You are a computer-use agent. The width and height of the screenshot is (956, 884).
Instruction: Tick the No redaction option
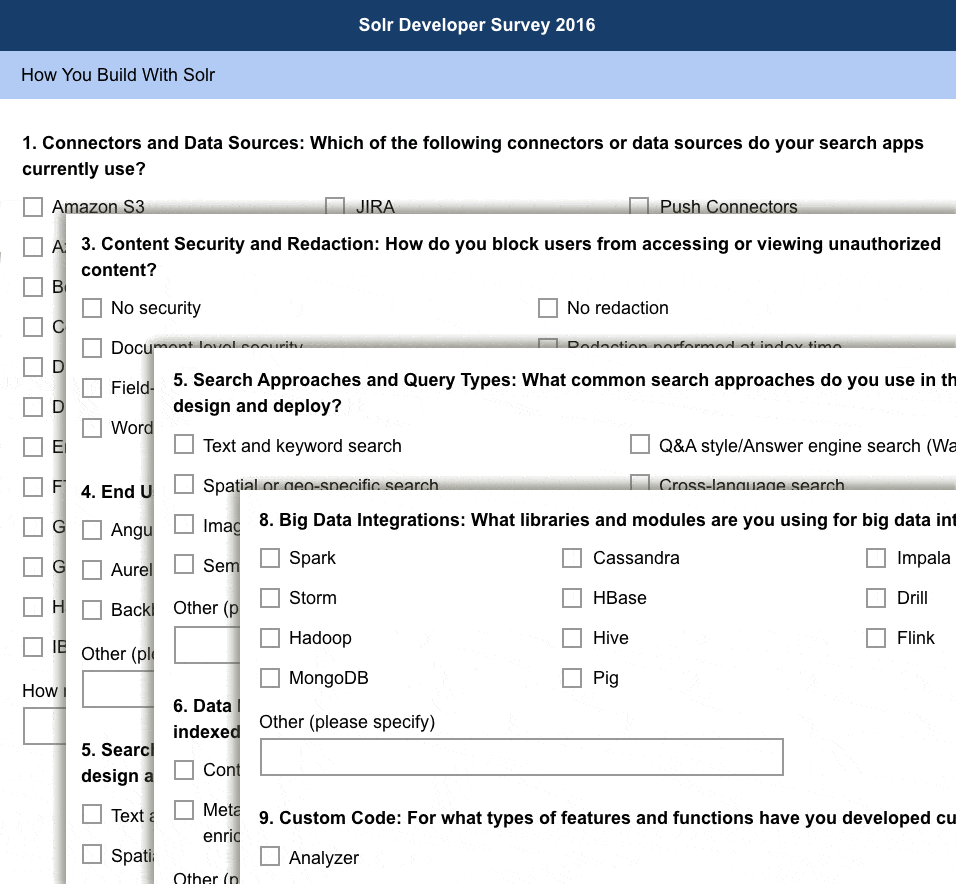548,308
